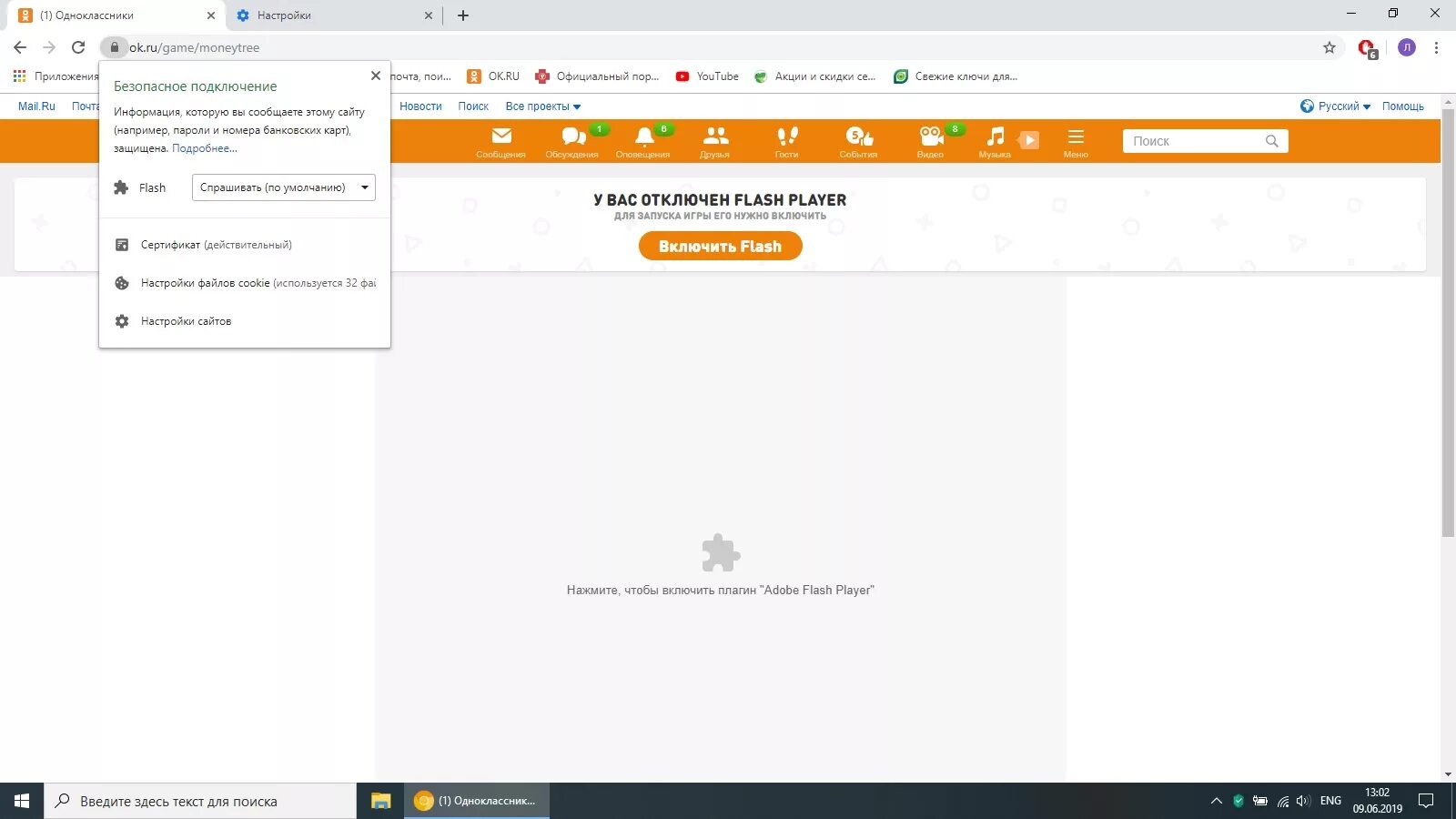Image resolution: width=1456 pixels, height=819 pixels.
Task: Close the secure connection popup
Action: [x=376, y=76]
